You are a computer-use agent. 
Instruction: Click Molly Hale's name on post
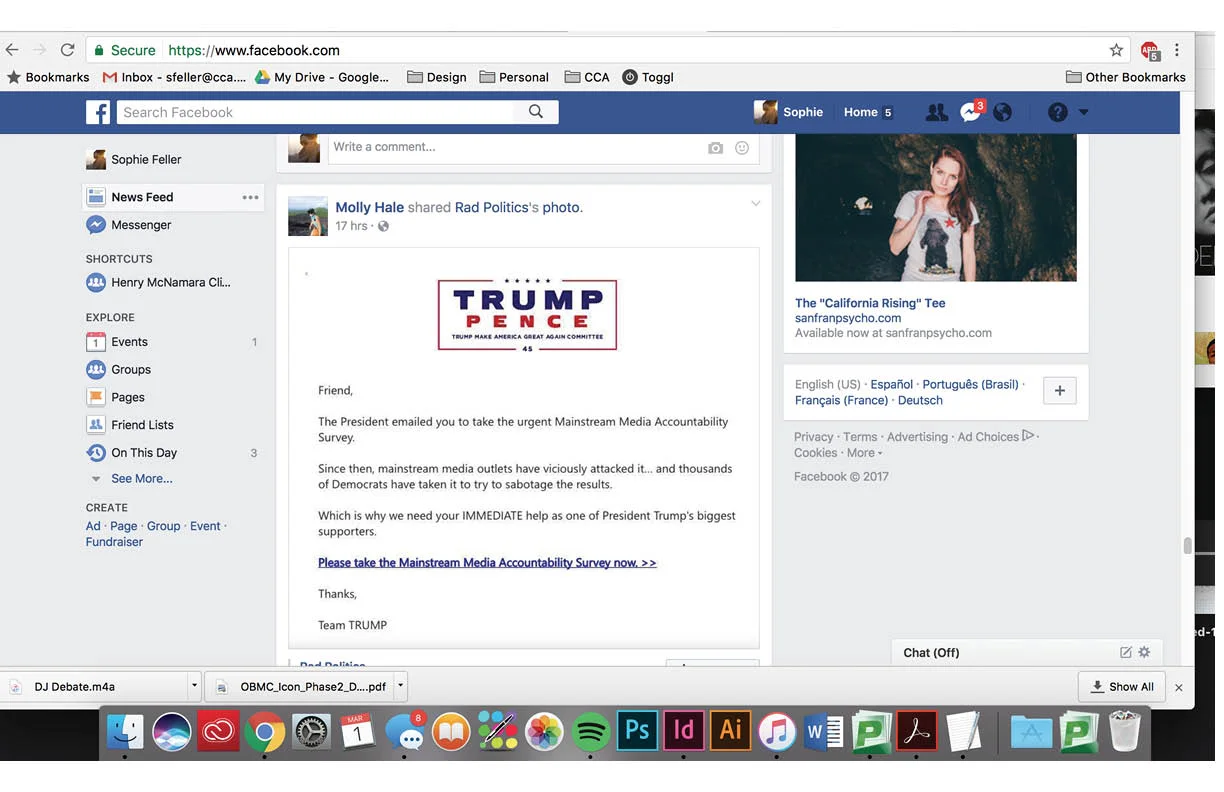pyautogui.click(x=370, y=208)
